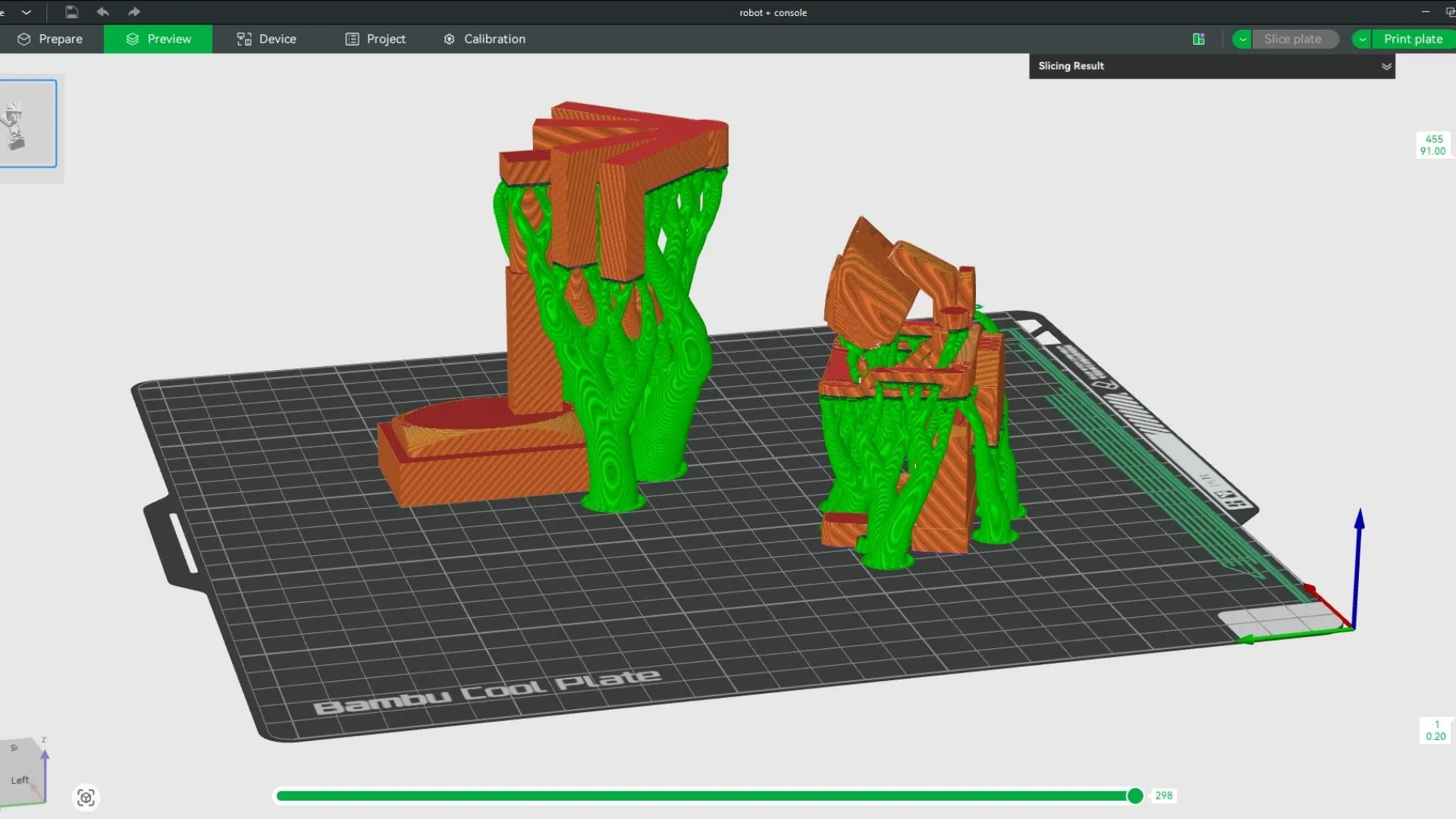The image size is (1456, 819).
Task: Open the Print plate dropdown arrow
Action: coord(1362,39)
